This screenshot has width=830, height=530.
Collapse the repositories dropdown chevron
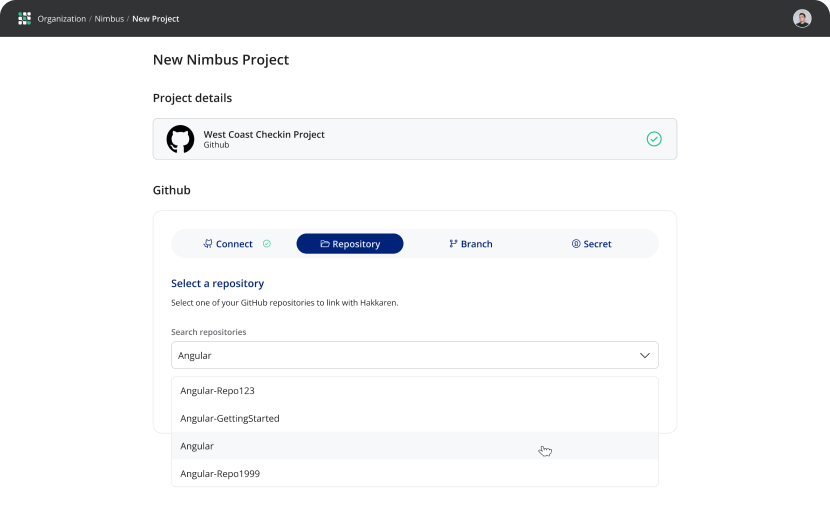tap(645, 355)
